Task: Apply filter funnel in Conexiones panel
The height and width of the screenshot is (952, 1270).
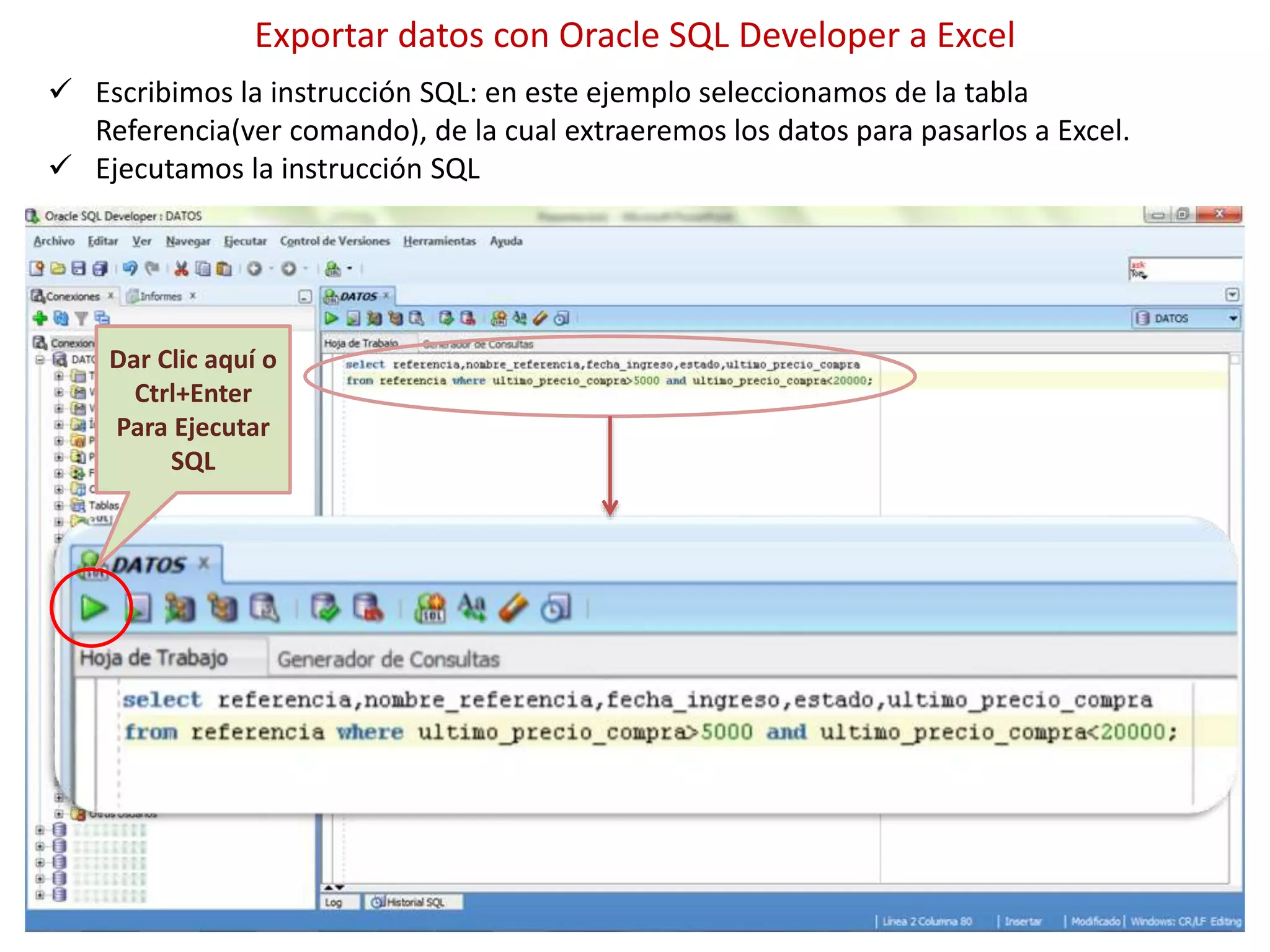Action: tap(81, 319)
